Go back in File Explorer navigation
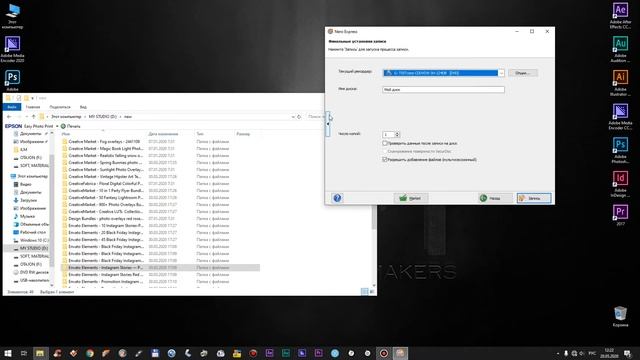 click(x=9, y=117)
